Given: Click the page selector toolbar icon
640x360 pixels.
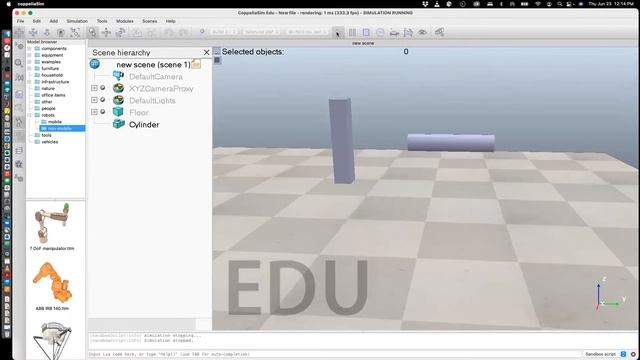Looking at the screenshot, I should [x=440, y=32].
